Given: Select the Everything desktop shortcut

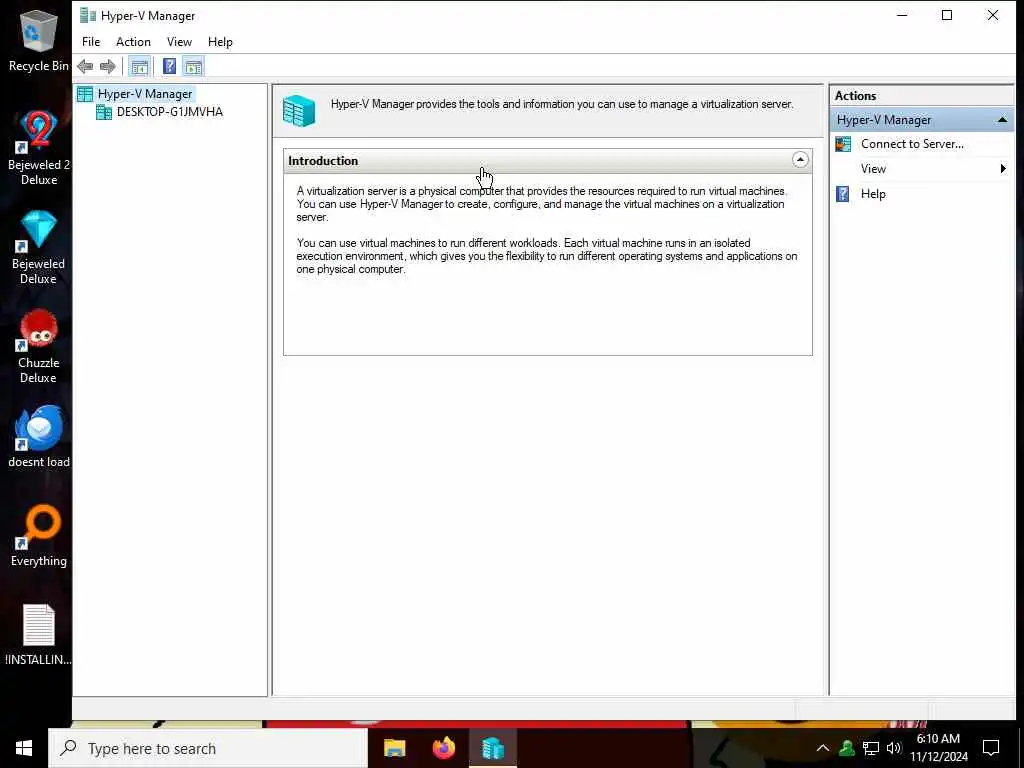Looking at the screenshot, I should 39,536.
